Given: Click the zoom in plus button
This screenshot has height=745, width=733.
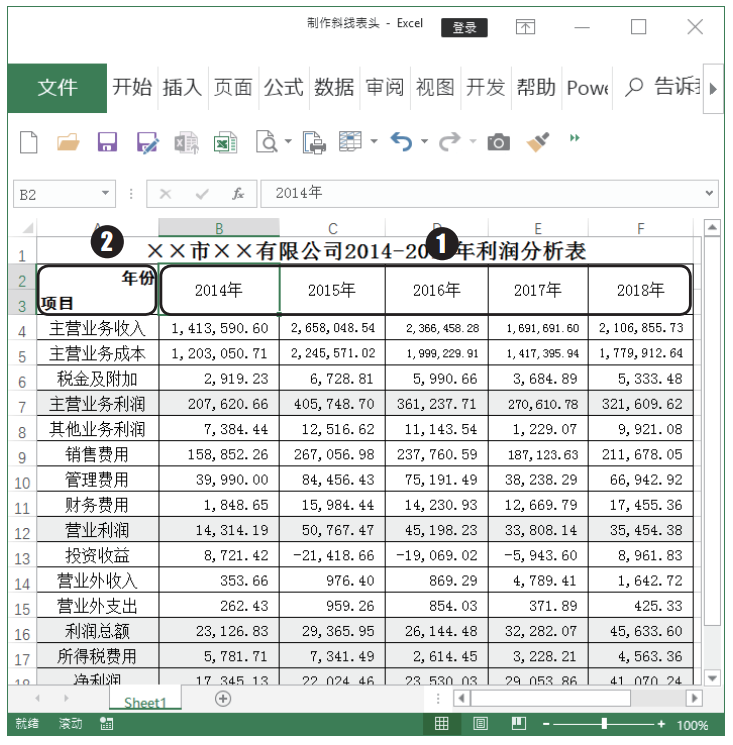Looking at the screenshot, I should pyautogui.click(x=661, y=724).
